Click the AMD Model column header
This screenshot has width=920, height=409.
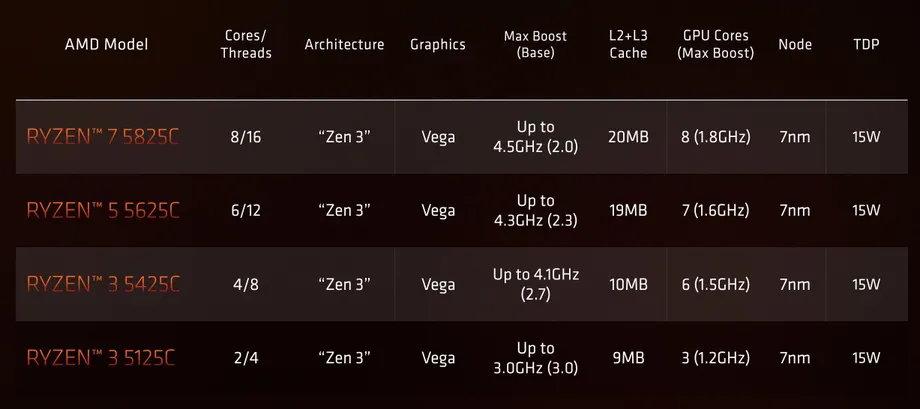click(106, 44)
